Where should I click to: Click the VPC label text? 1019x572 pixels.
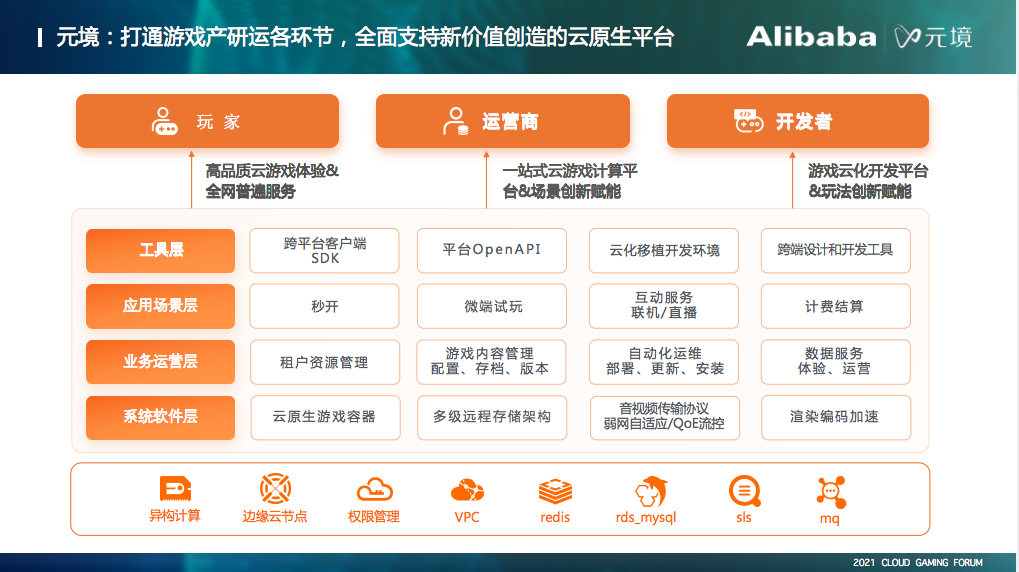(467, 517)
